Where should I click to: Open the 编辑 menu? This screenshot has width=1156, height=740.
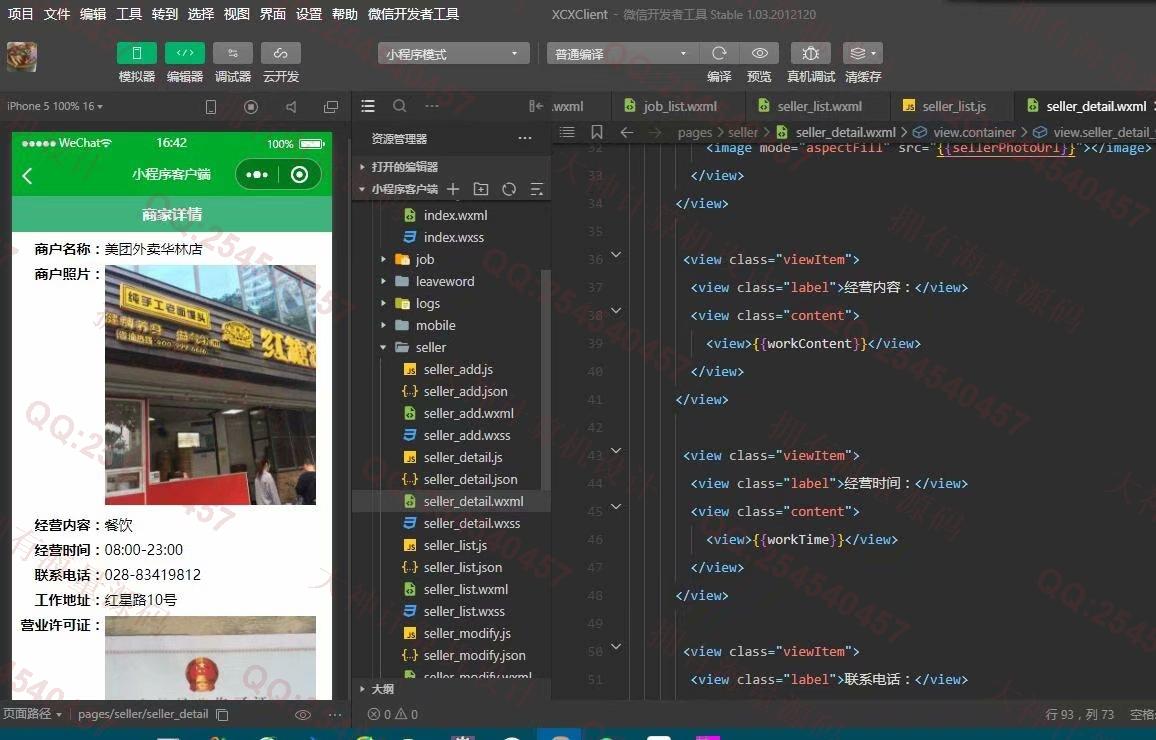(93, 14)
